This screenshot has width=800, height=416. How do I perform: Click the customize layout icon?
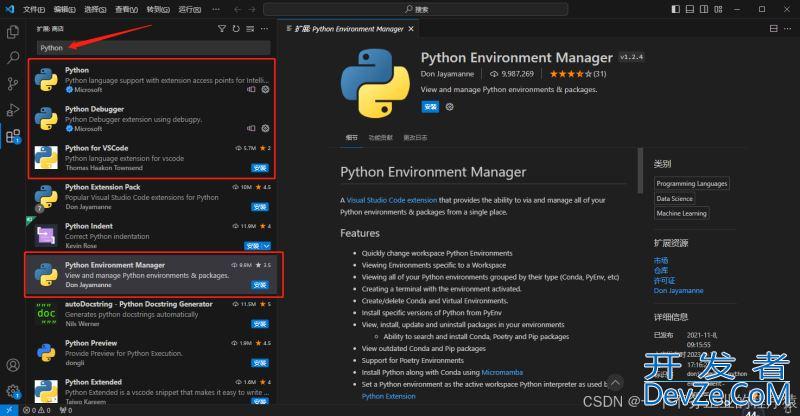718,9
